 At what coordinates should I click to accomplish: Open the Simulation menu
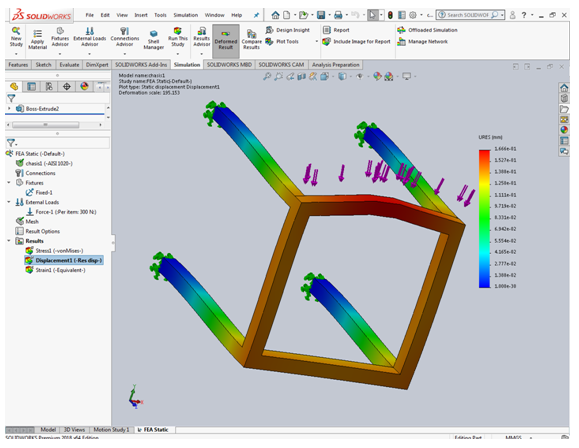[x=186, y=15]
